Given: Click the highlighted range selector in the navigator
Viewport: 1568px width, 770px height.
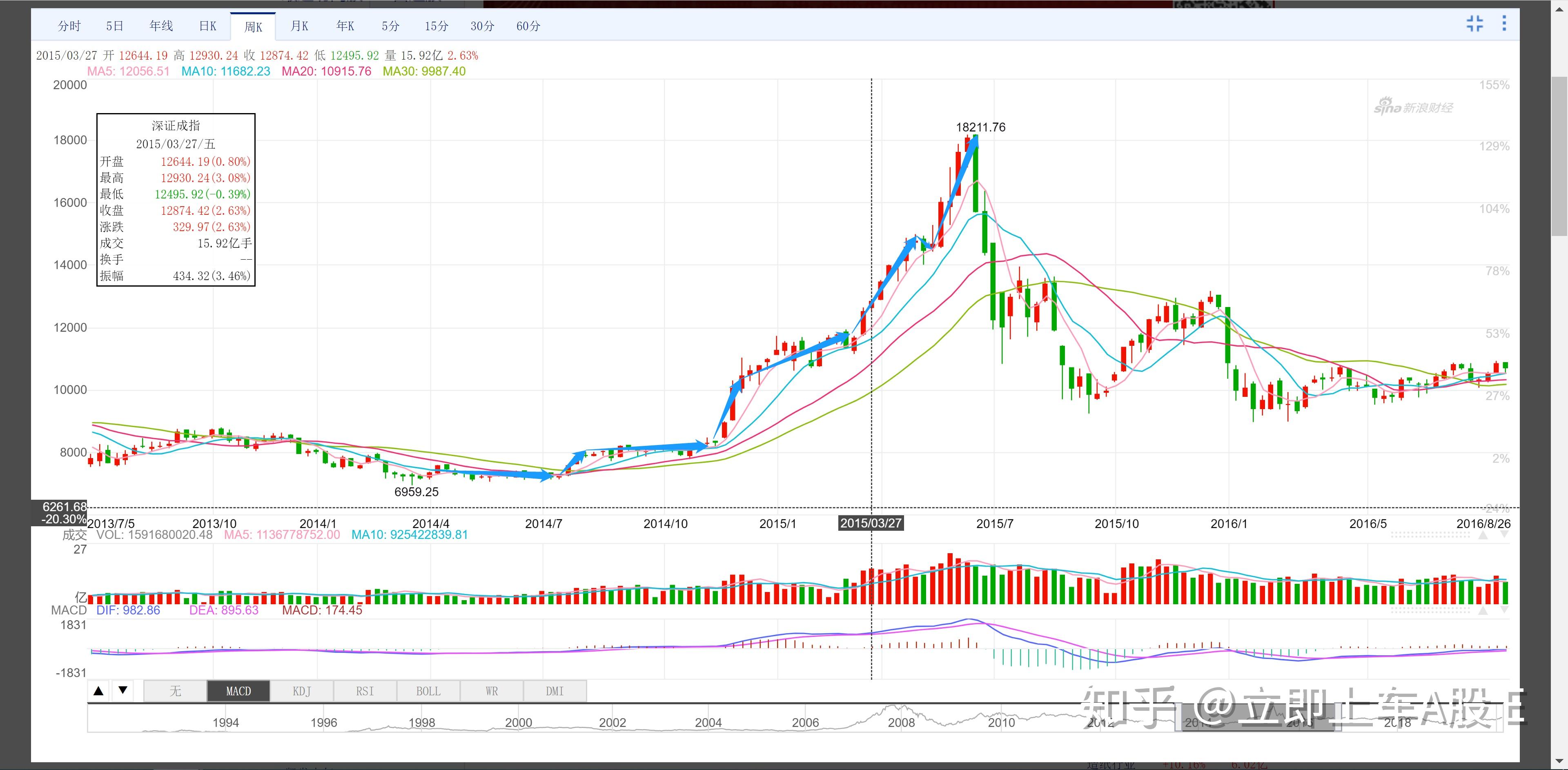Looking at the screenshot, I should tap(1258, 718).
